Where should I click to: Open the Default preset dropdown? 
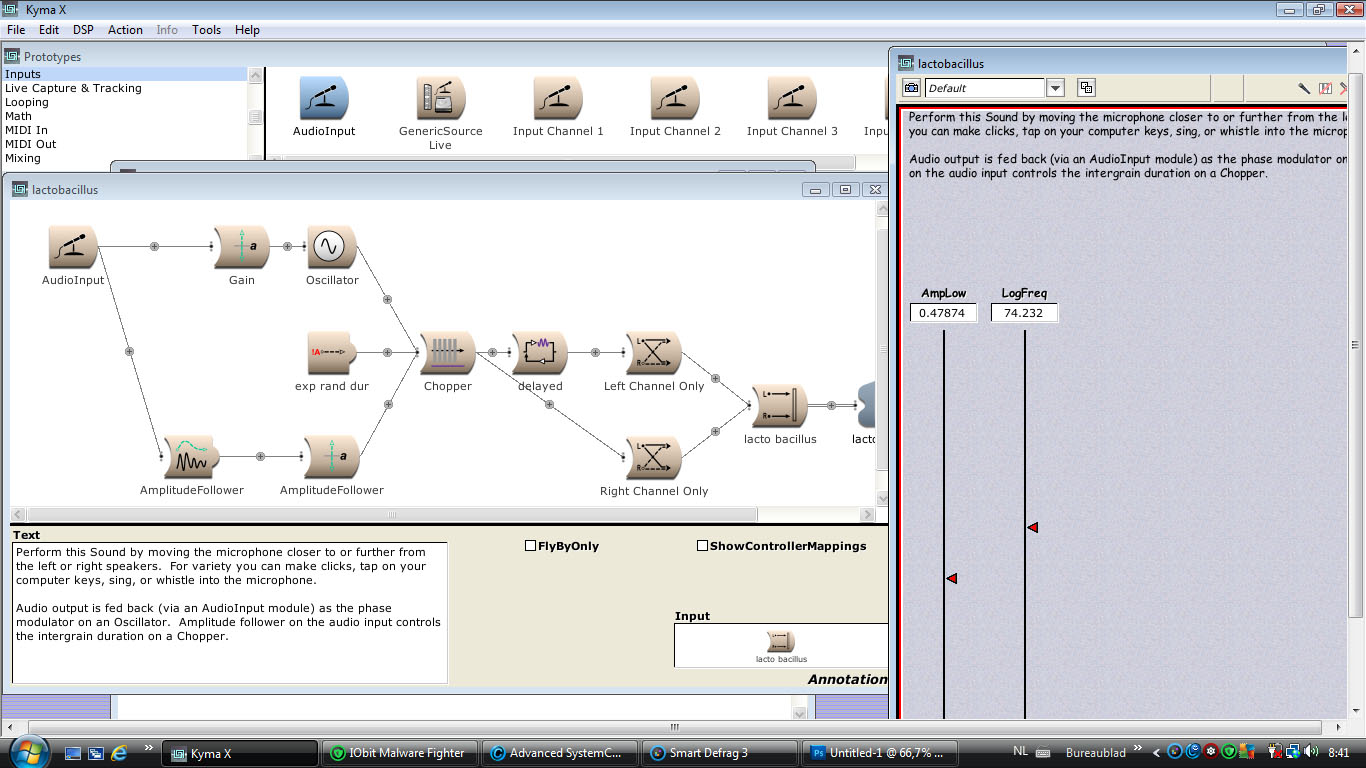click(1055, 87)
